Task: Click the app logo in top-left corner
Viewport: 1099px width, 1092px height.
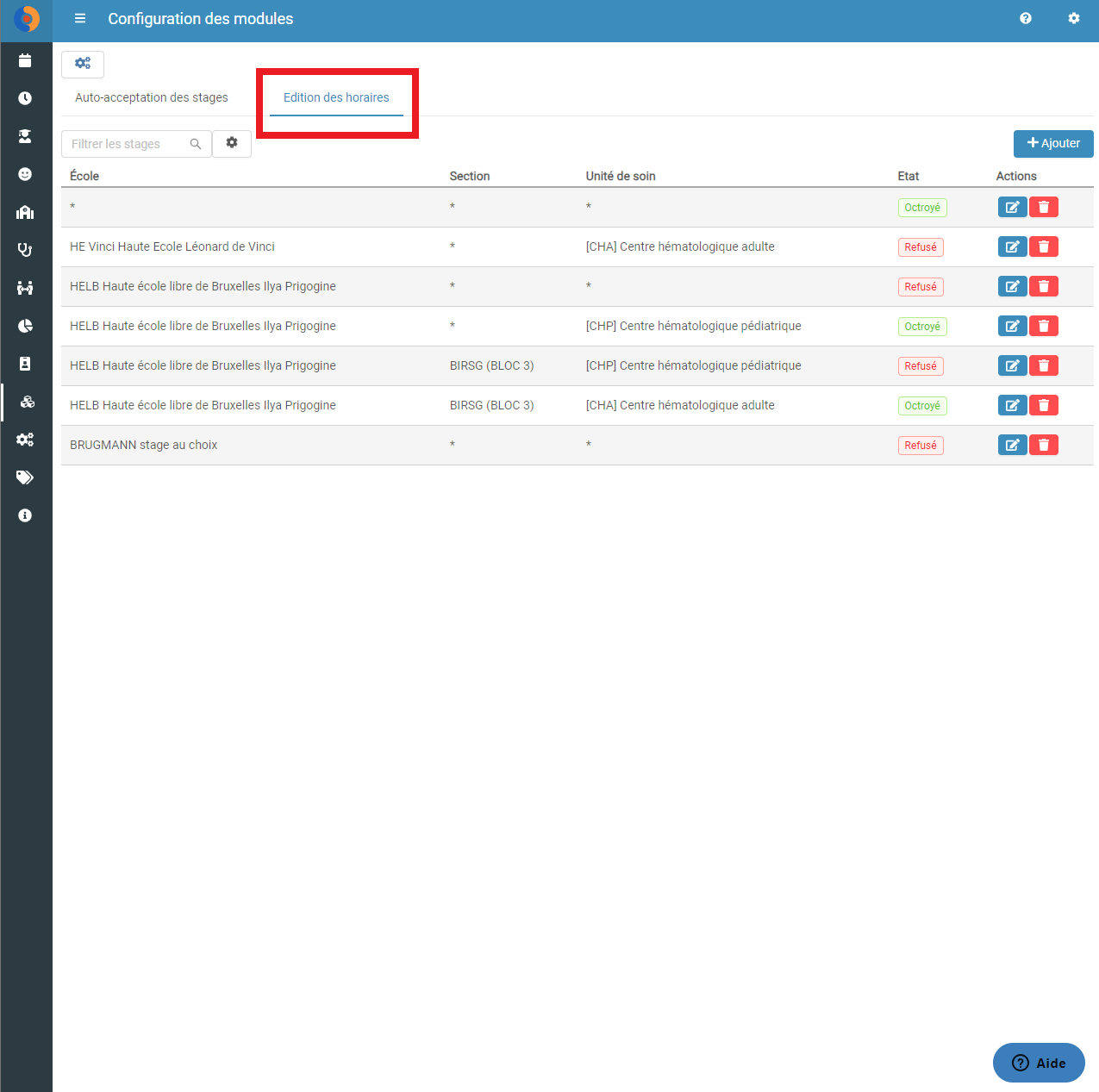Action: (27, 19)
